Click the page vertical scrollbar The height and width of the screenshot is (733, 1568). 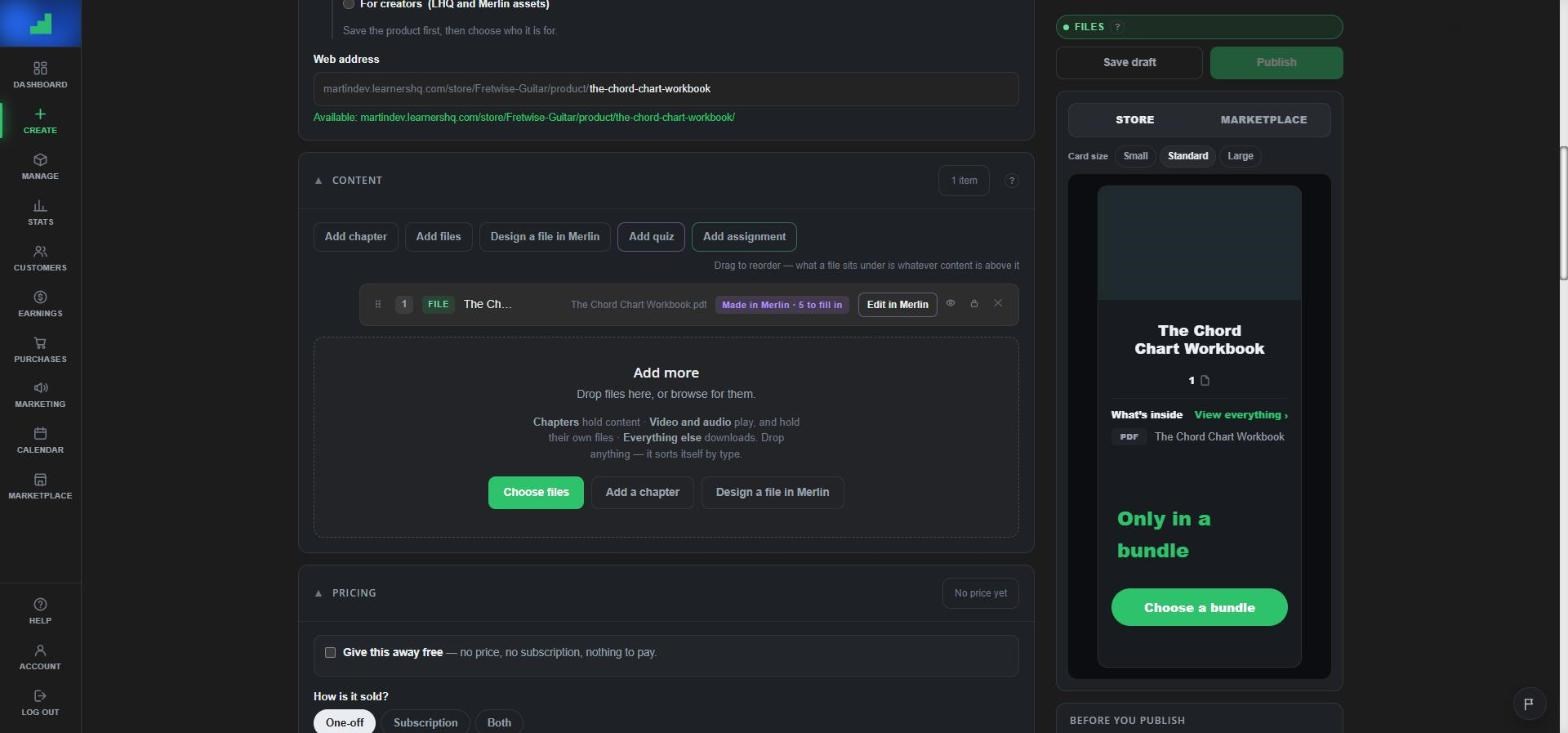(1563, 212)
